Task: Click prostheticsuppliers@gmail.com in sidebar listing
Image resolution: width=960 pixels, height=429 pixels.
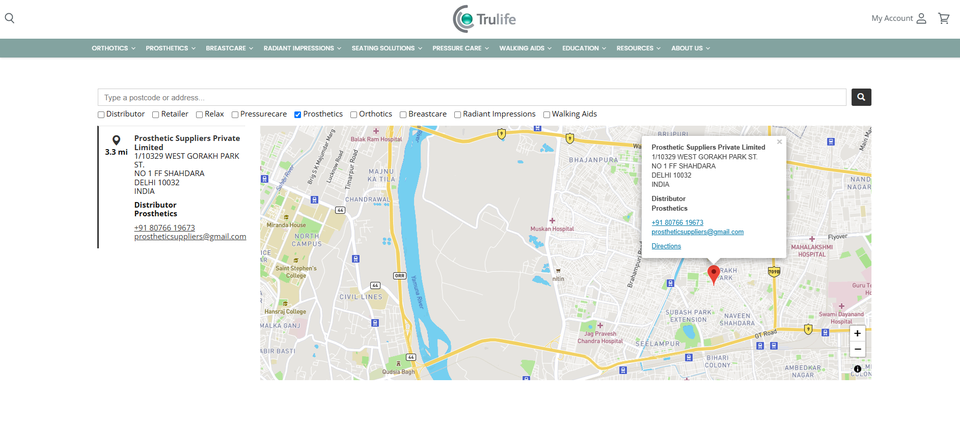Action: click(190, 236)
